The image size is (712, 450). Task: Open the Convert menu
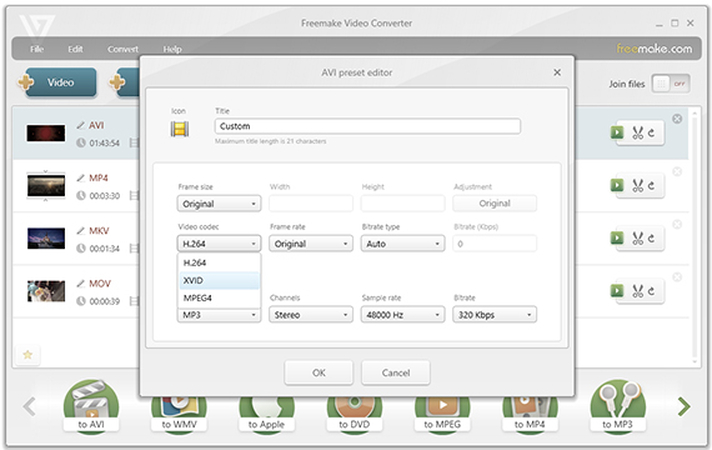[x=123, y=49]
